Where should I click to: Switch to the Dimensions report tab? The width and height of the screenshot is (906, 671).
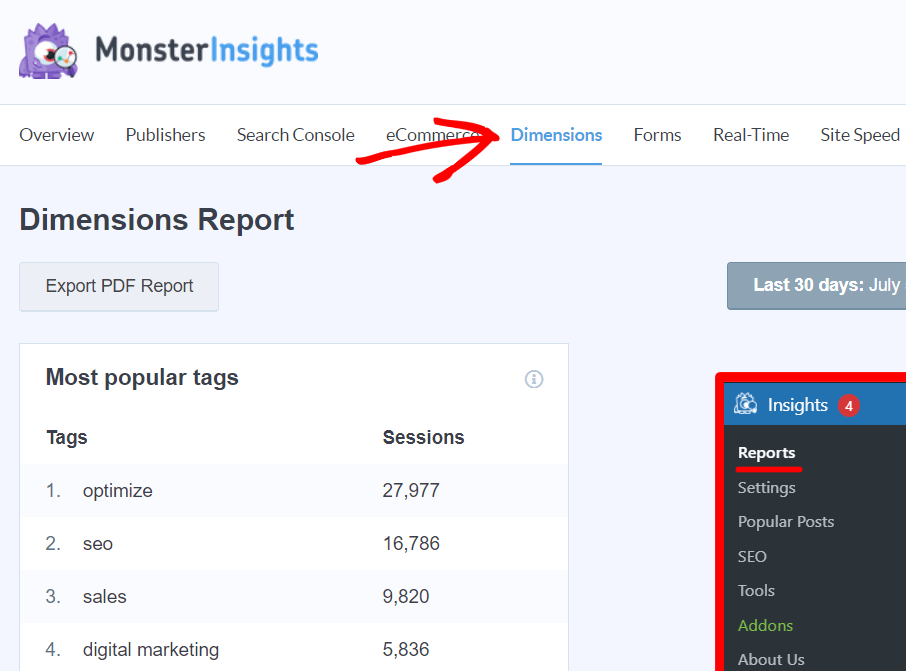[556, 134]
